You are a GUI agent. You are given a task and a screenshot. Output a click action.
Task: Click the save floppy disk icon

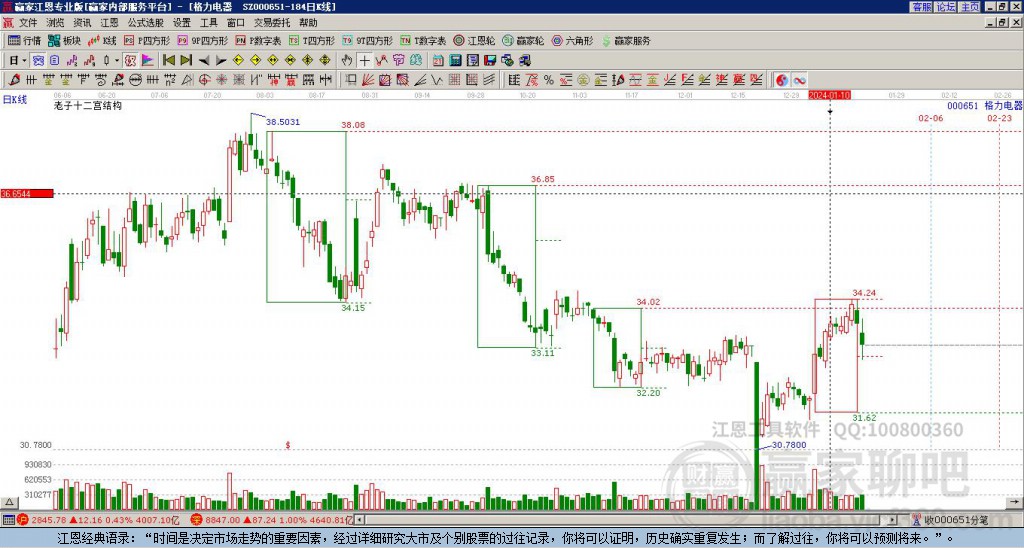point(490,61)
